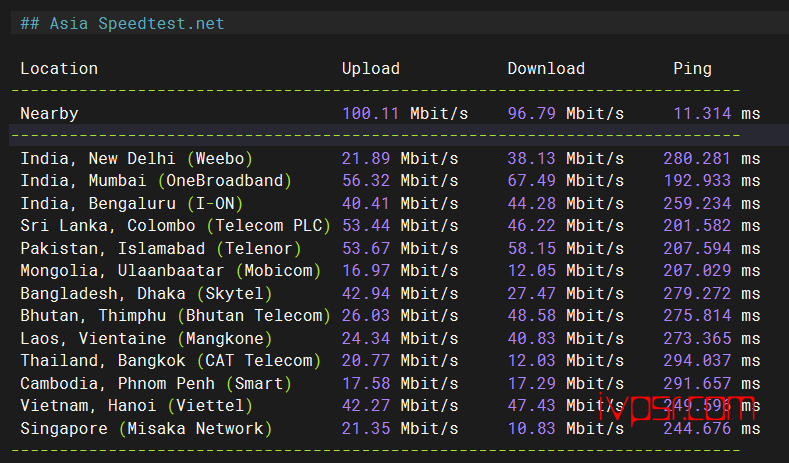Click the 'Location' column header
This screenshot has height=463, width=789.
coord(59,68)
